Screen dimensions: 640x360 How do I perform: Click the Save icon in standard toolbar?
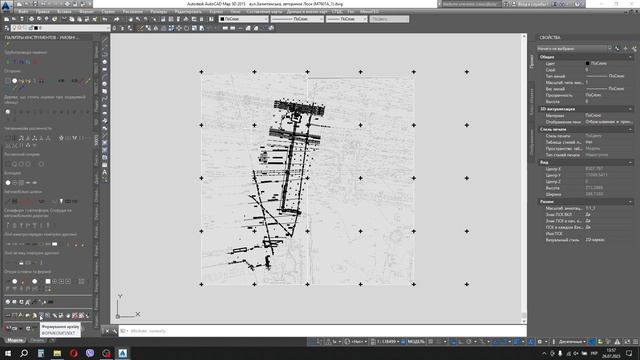click(22, 19)
